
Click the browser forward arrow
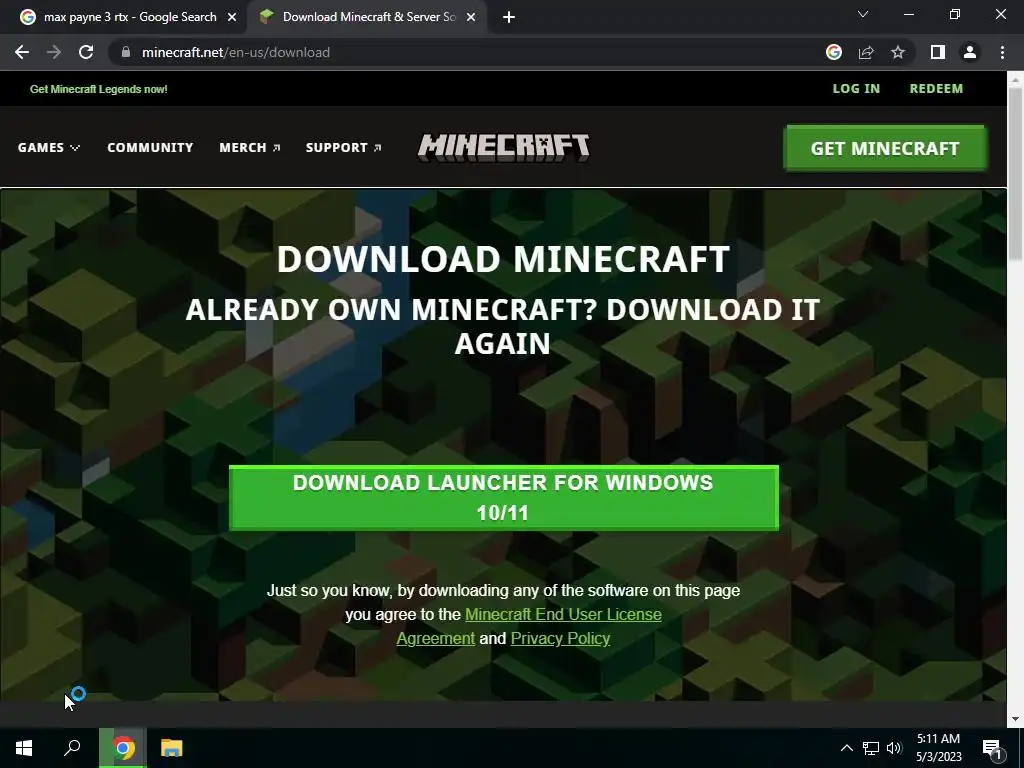click(x=54, y=52)
